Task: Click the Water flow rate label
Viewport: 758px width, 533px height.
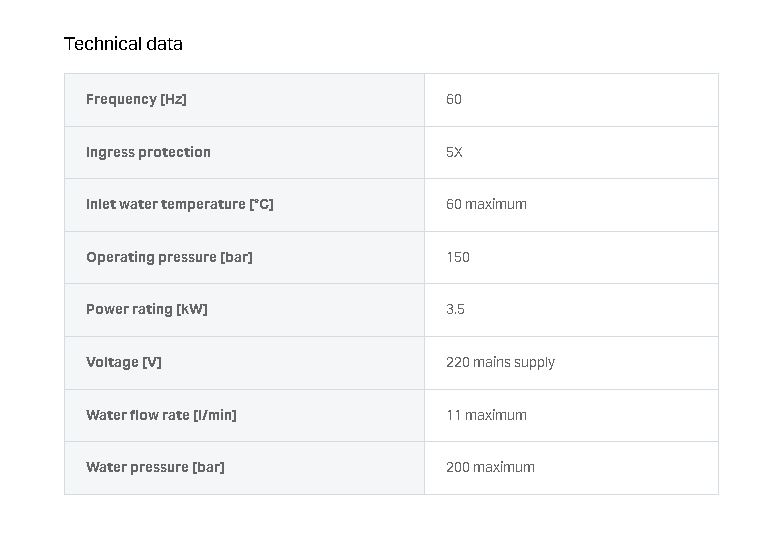Action: [161, 415]
